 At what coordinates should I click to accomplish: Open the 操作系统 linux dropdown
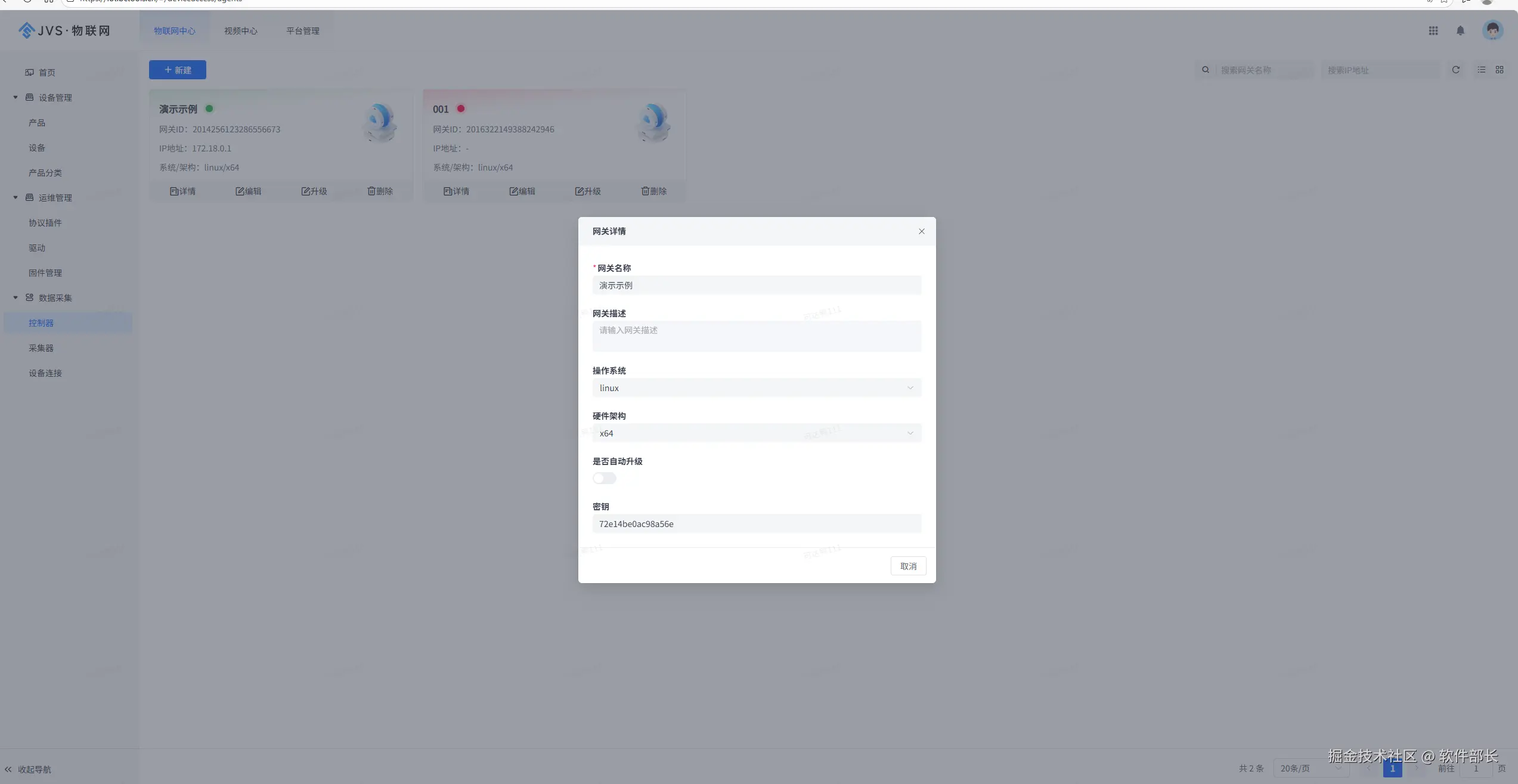756,388
